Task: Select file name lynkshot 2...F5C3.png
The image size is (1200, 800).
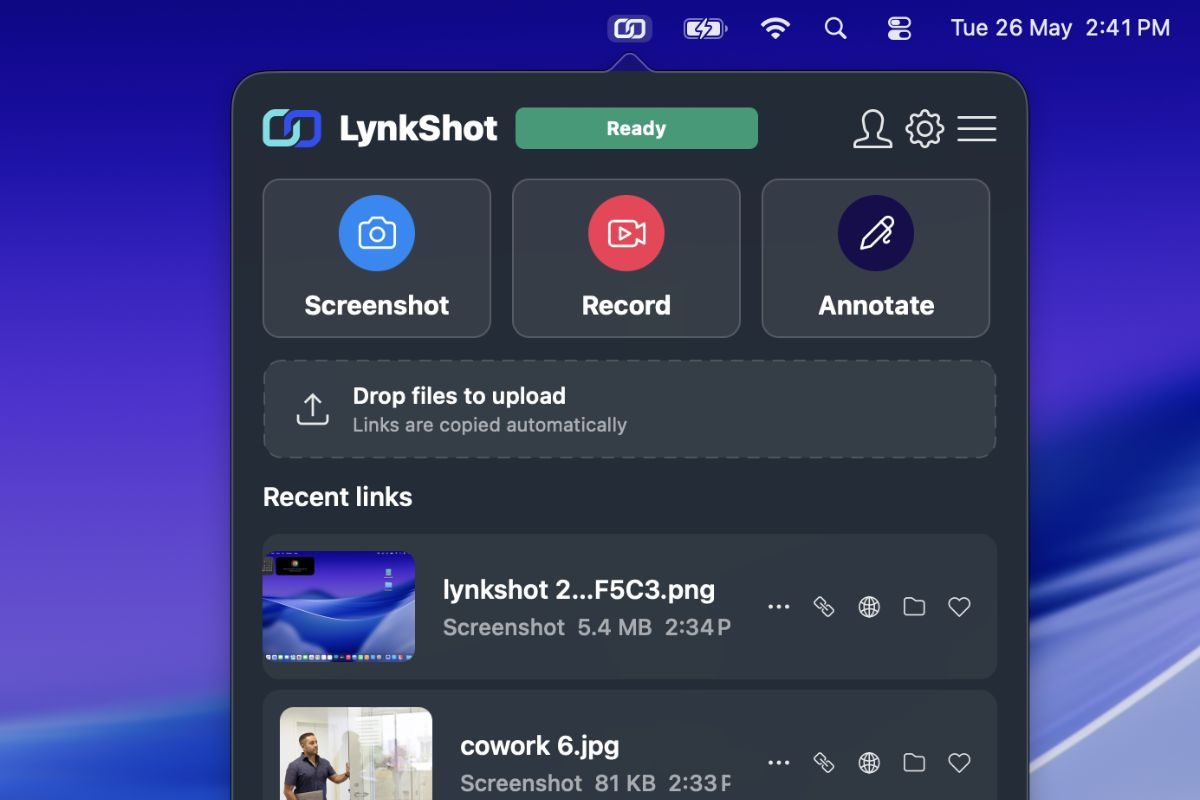Action: pos(579,590)
